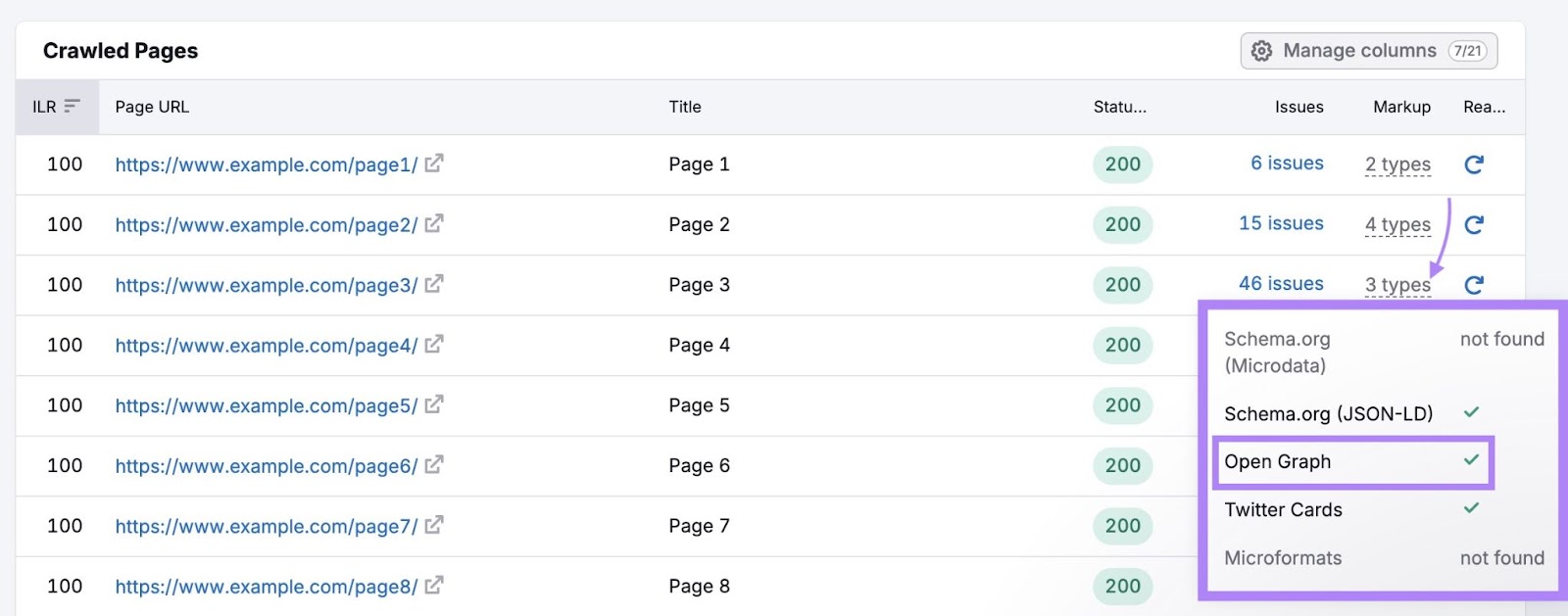
Task: Open the 15 issues link
Action: pyautogui.click(x=1281, y=224)
